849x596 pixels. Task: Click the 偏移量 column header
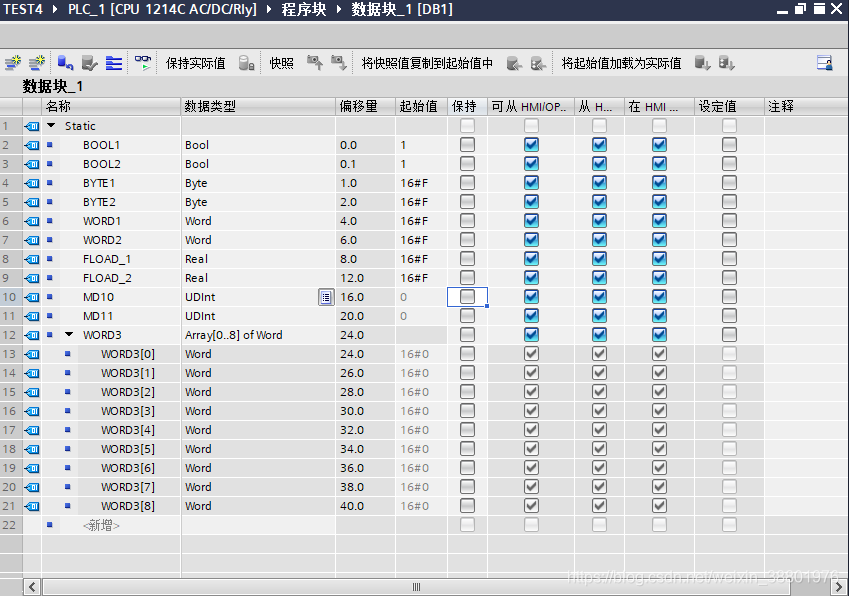point(365,107)
